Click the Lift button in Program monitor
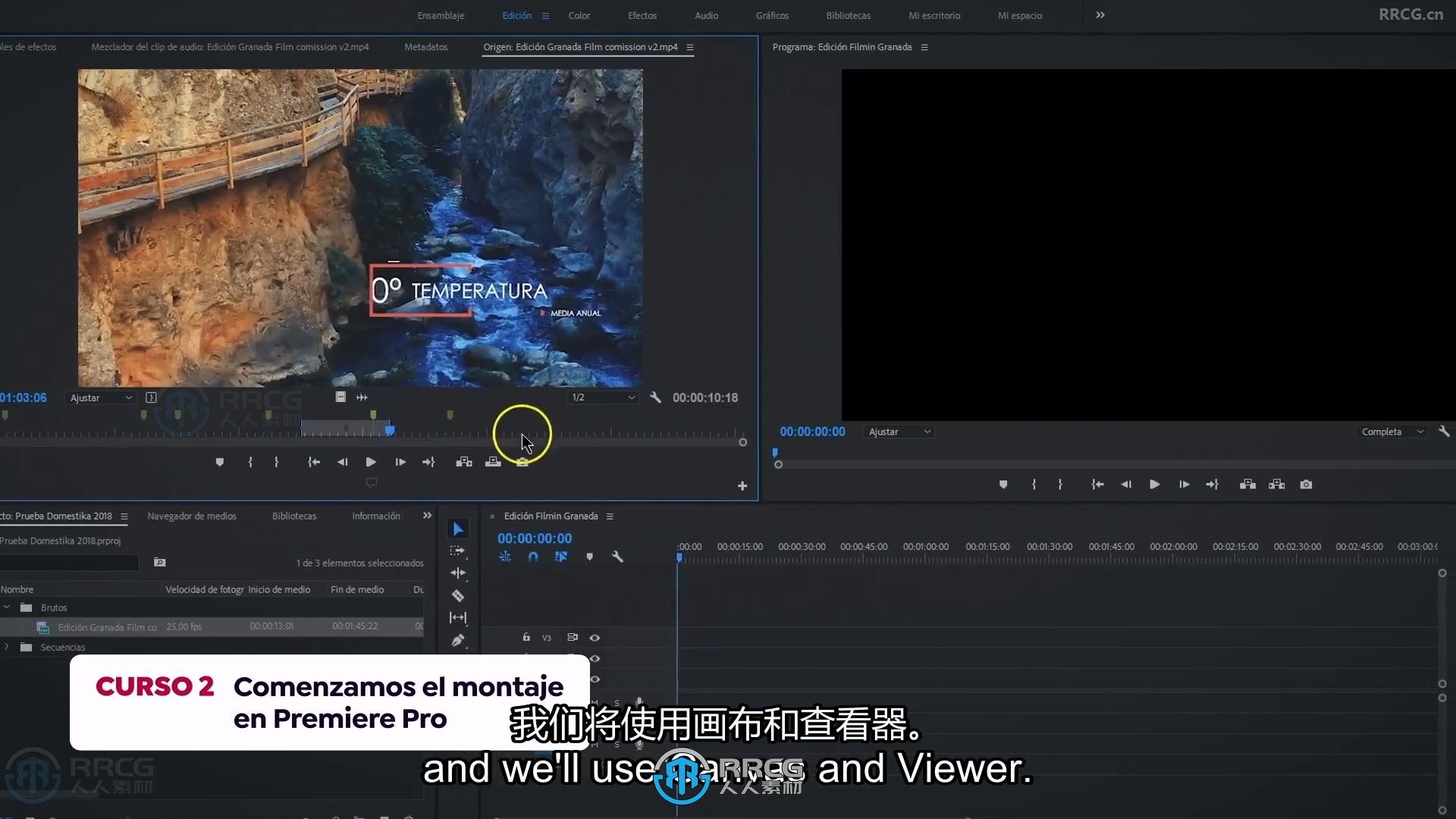The height and width of the screenshot is (819, 1456). (x=1247, y=485)
